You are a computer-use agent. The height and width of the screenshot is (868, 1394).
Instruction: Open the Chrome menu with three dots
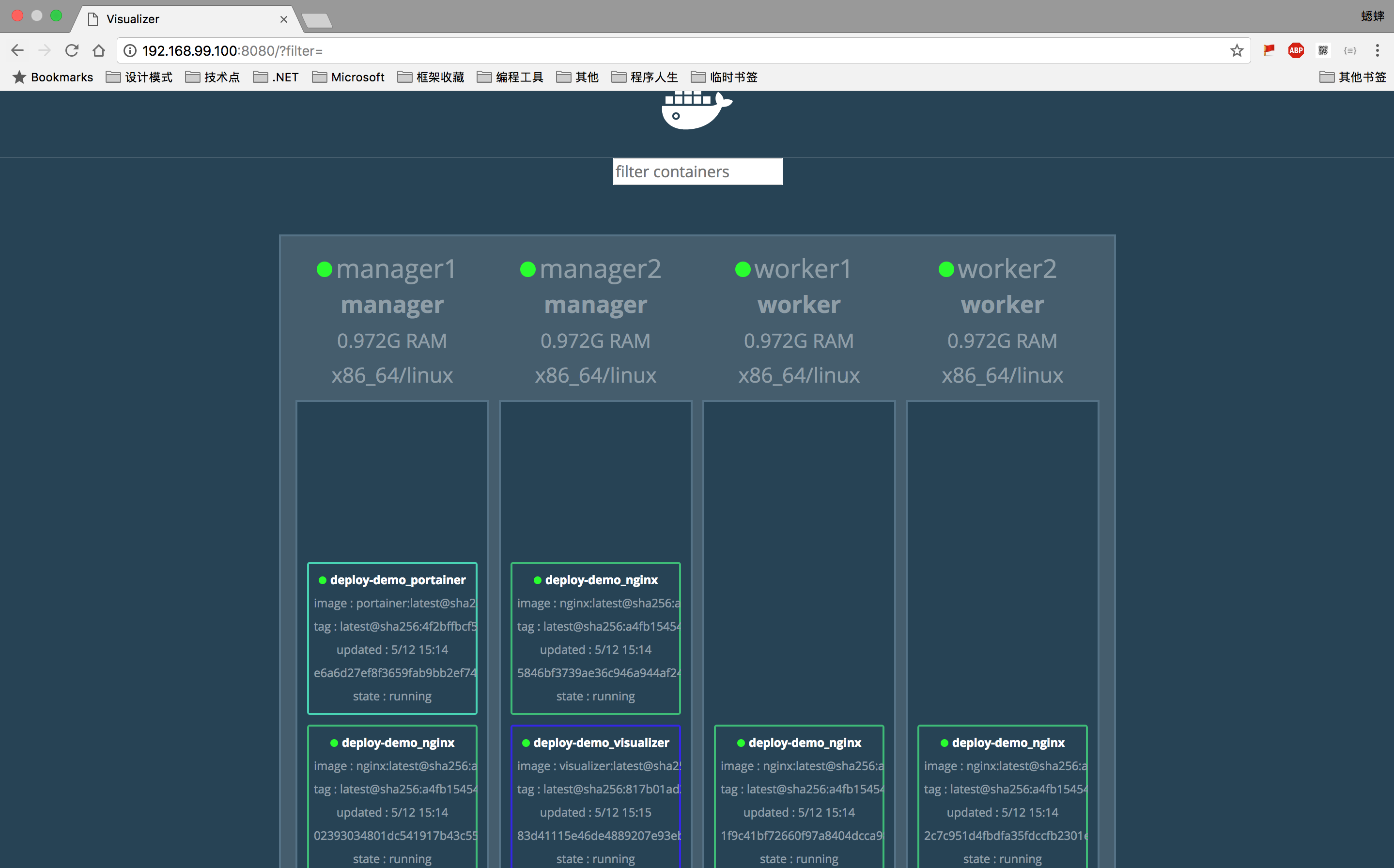(x=1378, y=50)
